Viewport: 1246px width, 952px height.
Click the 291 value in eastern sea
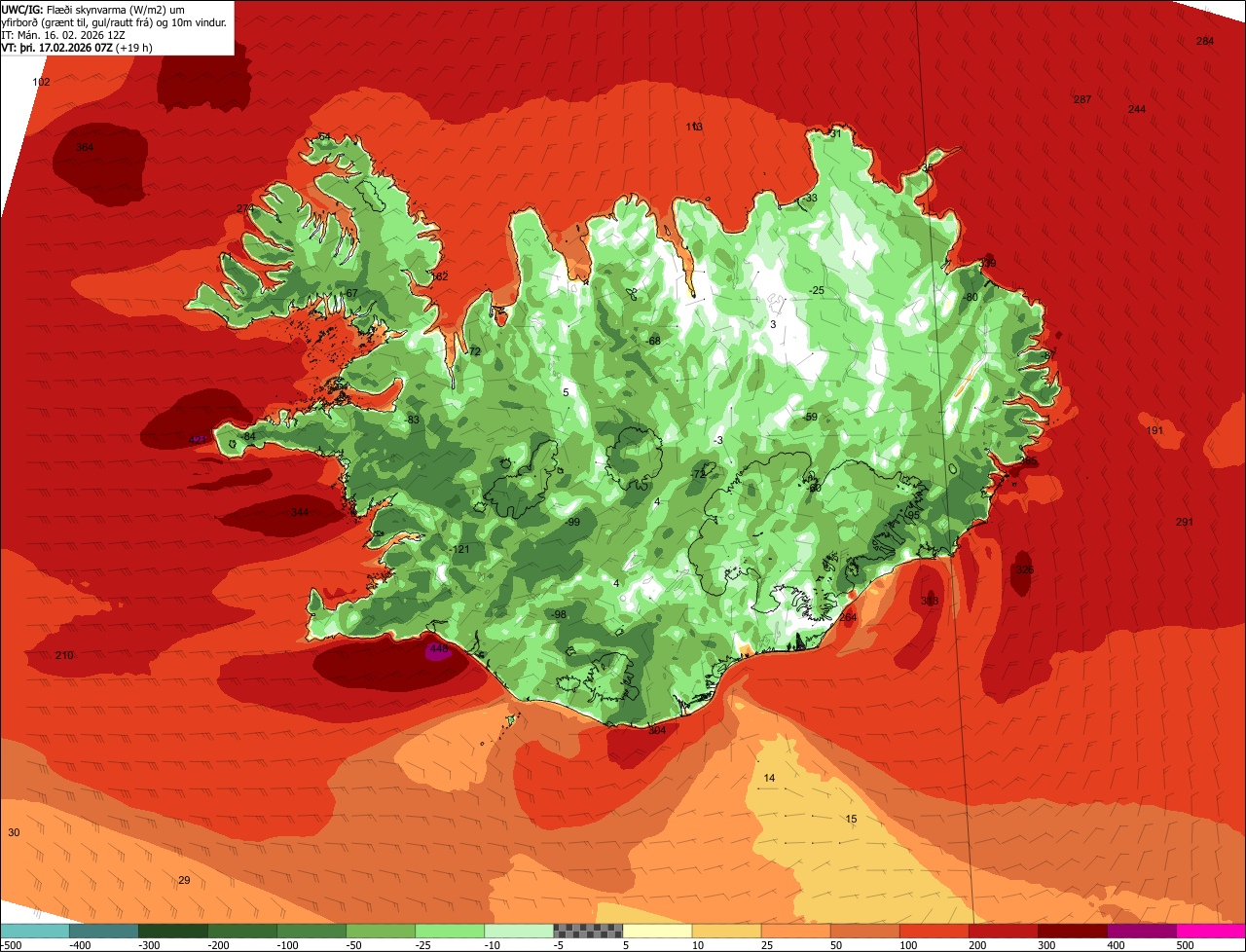click(x=1184, y=522)
